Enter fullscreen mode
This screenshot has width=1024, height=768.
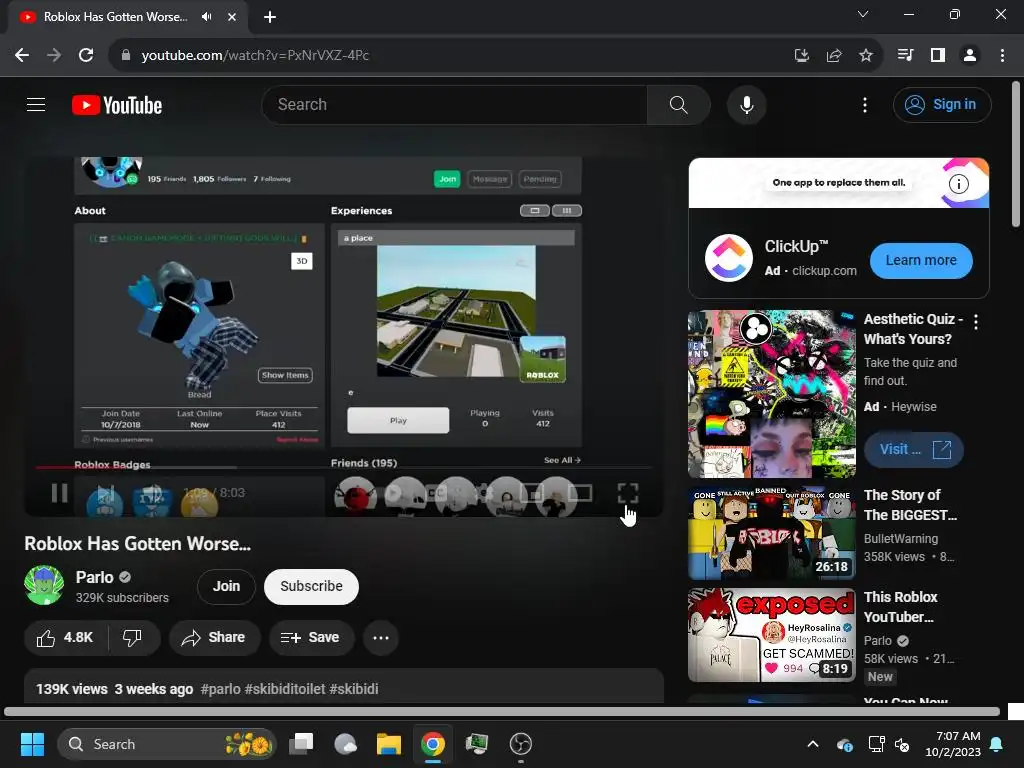point(628,493)
